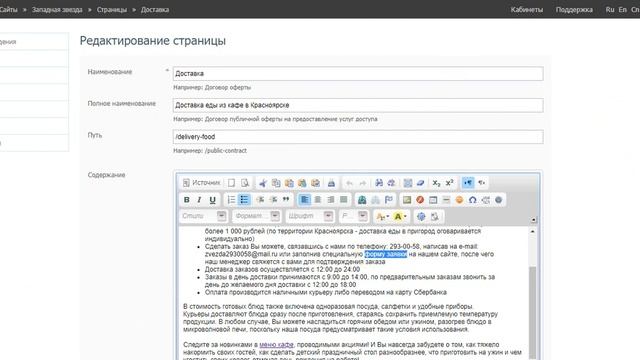Viewport: 640px width, 360px height.
Task: Go to Страницы breadcrumb
Action: [x=112, y=10]
